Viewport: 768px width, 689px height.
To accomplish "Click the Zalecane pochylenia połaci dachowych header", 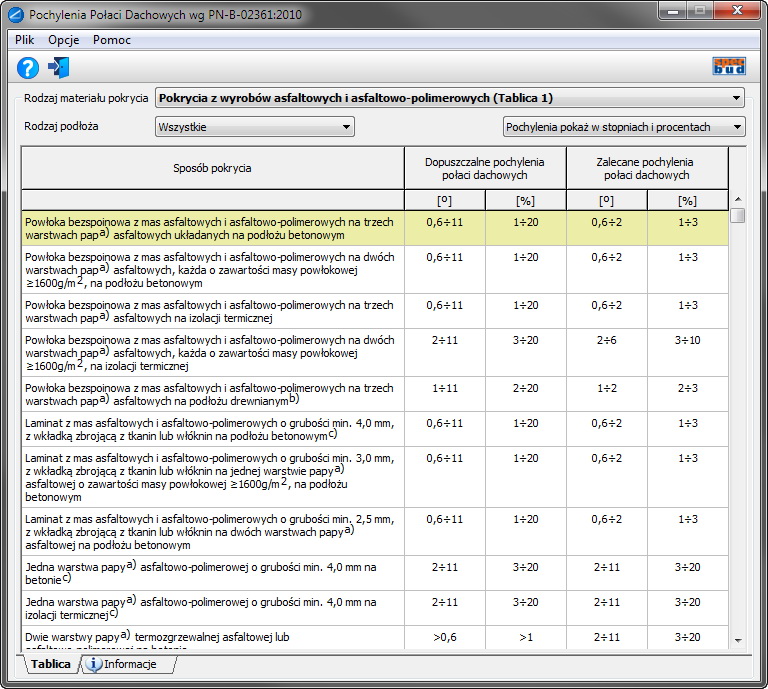I will 646,168.
